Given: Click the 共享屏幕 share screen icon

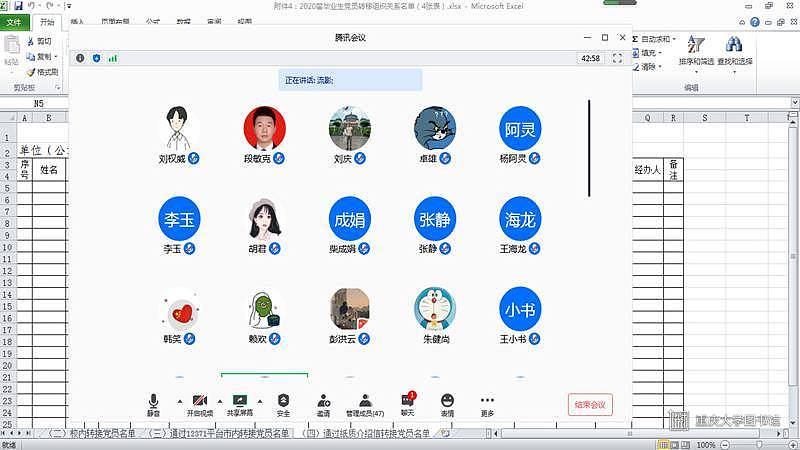Looking at the screenshot, I should click(x=239, y=401).
